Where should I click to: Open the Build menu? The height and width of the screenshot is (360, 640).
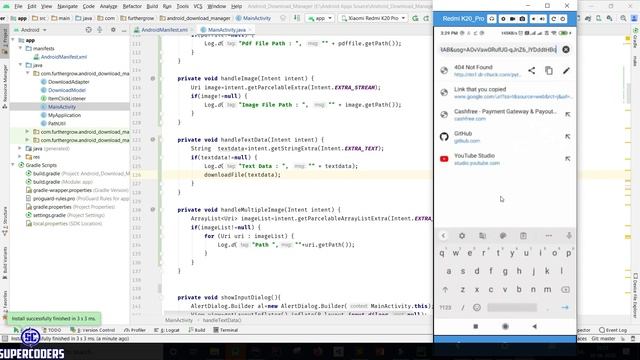[152, 6]
